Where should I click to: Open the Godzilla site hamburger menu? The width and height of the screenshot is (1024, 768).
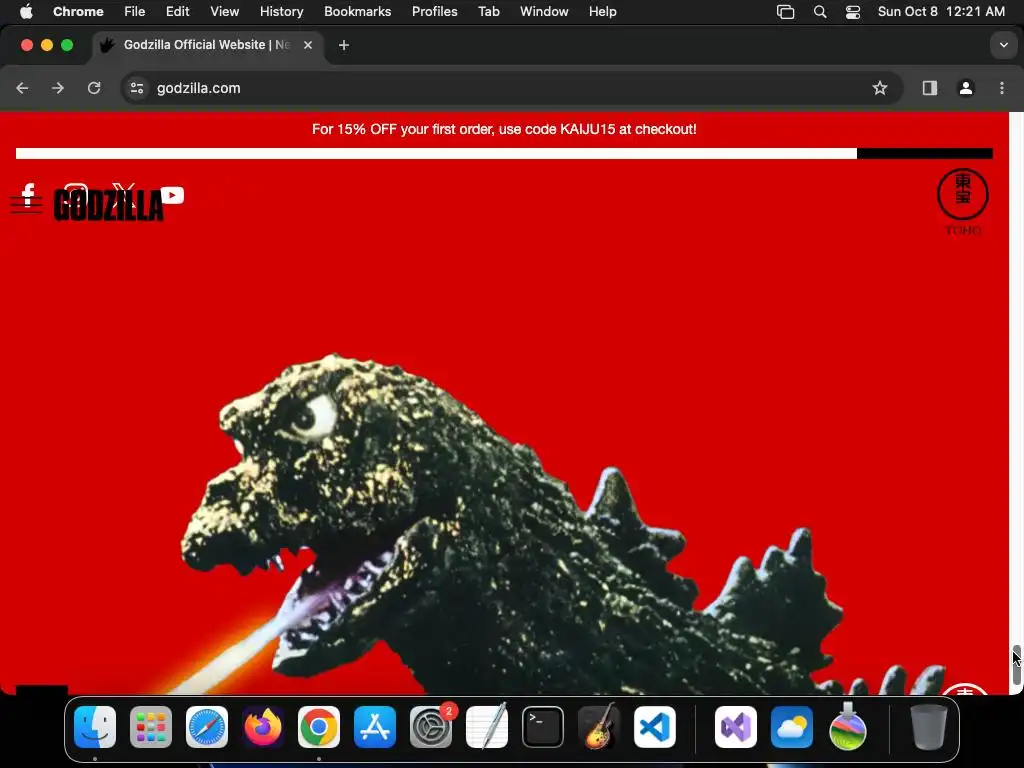(x=26, y=204)
